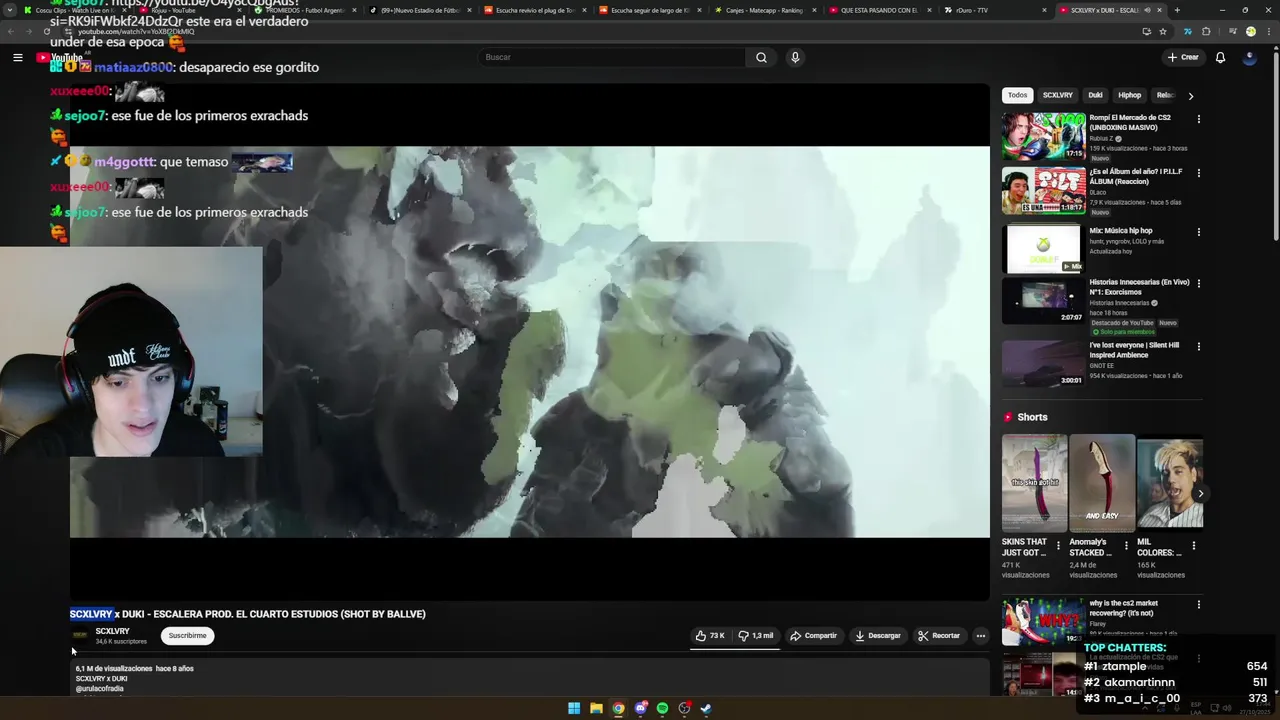This screenshot has width=1280, height=720.
Task: Click the video player area
Action: pyautogui.click(x=529, y=342)
